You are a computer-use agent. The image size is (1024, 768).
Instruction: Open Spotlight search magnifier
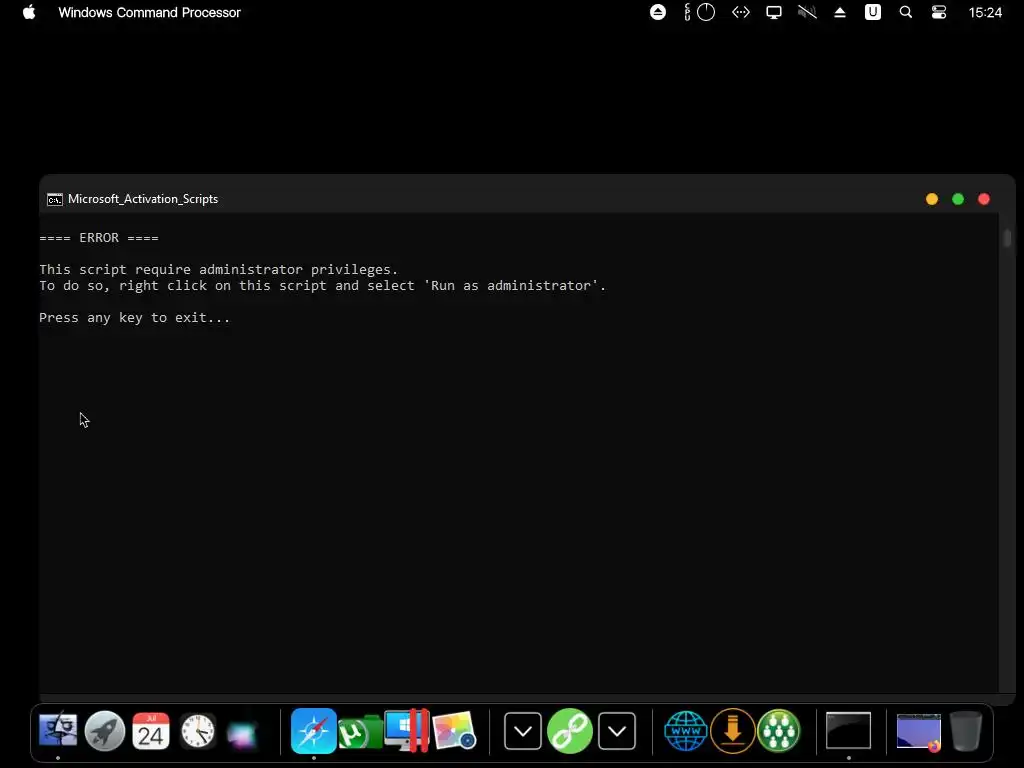click(x=906, y=12)
